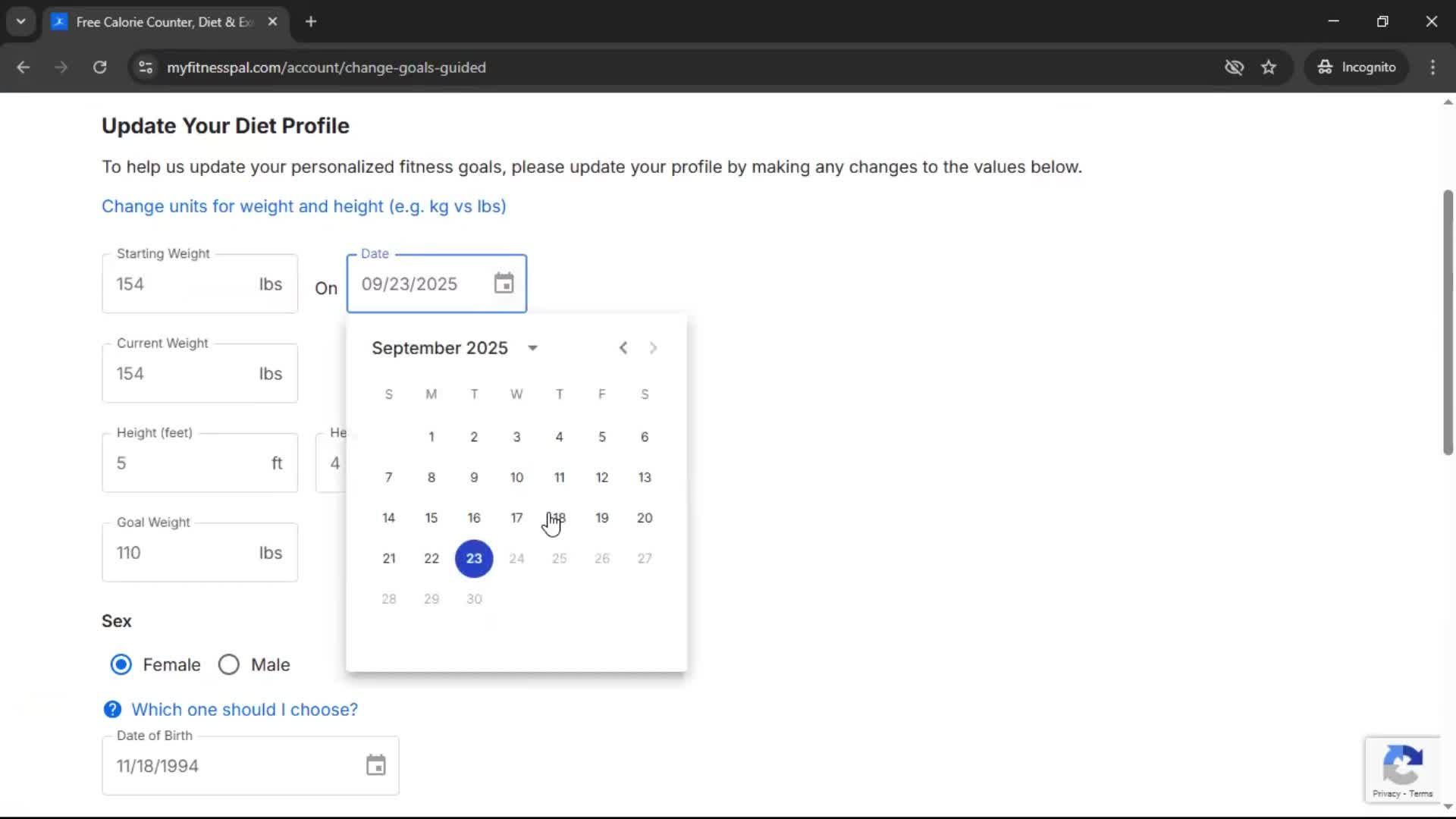The height and width of the screenshot is (819, 1456).
Task: Select the Male radio button
Action: pyautogui.click(x=228, y=664)
